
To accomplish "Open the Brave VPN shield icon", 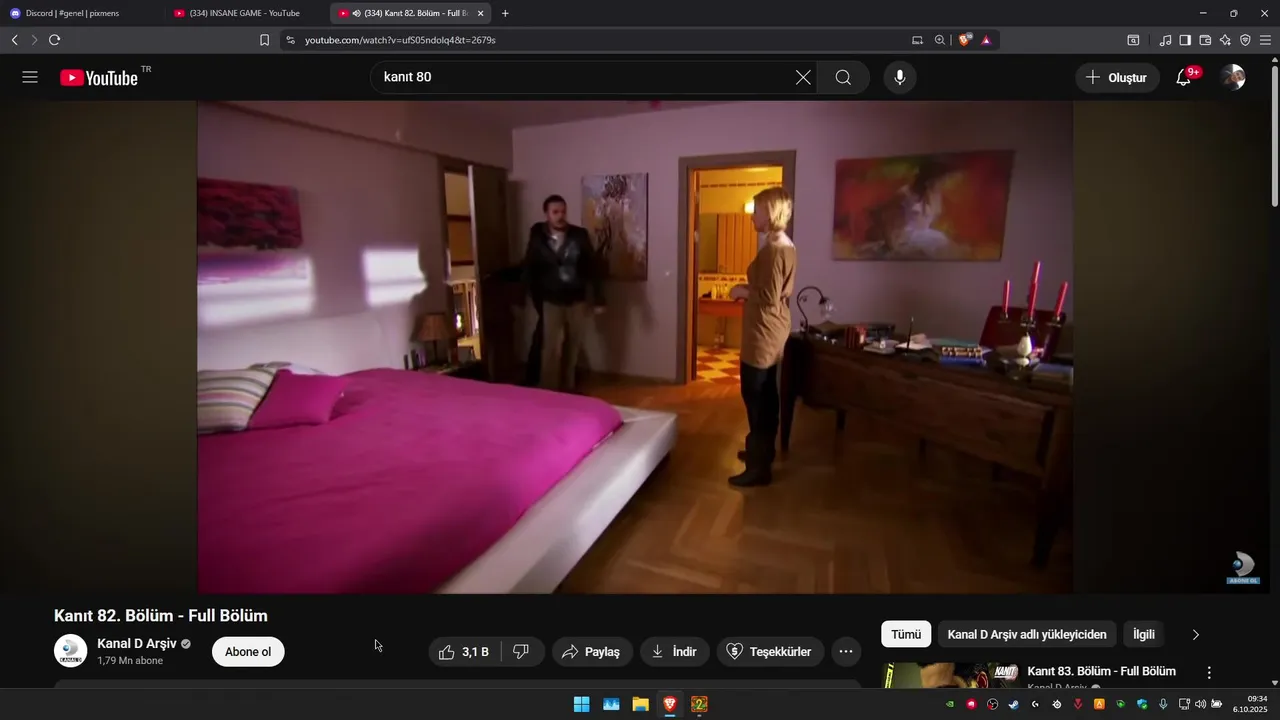I will pos(1245,40).
